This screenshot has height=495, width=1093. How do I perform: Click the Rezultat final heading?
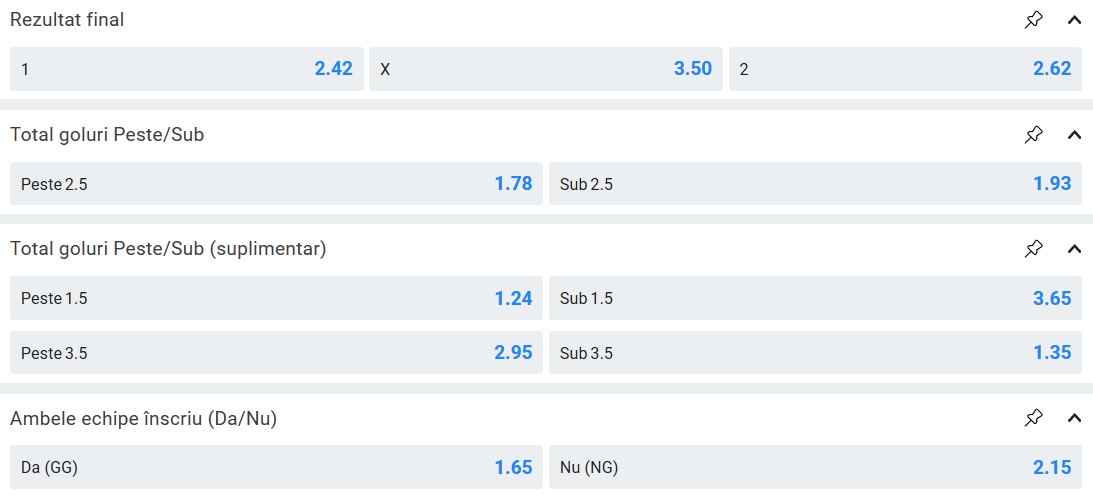[x=68, y=20]
